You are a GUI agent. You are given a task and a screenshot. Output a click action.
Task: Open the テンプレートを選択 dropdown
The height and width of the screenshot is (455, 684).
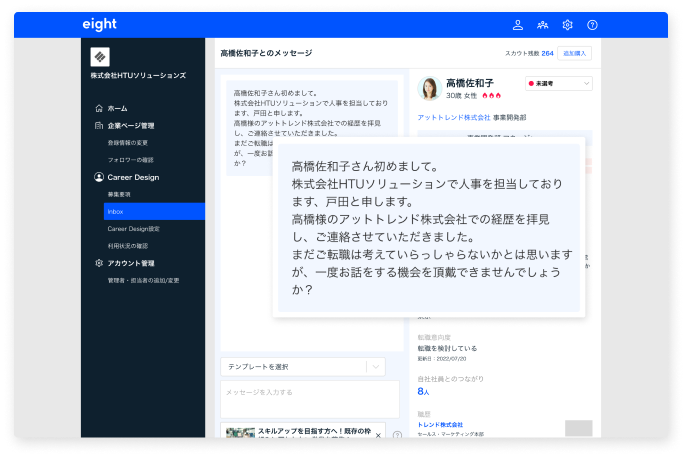pos(303,367)
